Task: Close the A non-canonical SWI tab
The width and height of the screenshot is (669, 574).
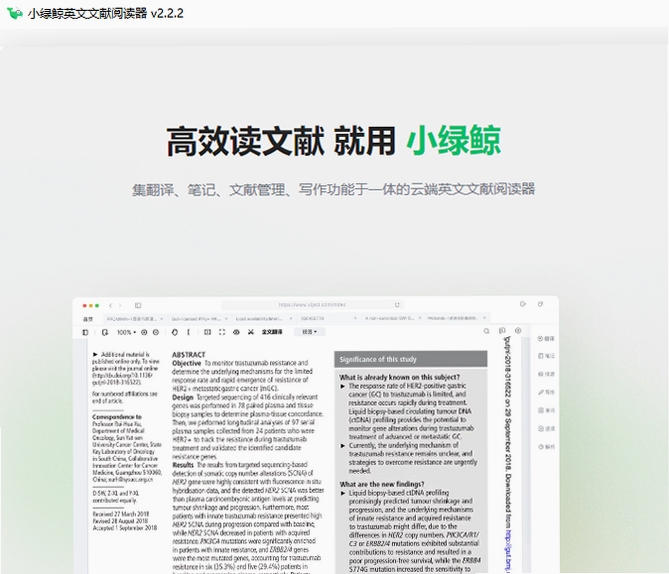Action: click(x=420, y=318)
